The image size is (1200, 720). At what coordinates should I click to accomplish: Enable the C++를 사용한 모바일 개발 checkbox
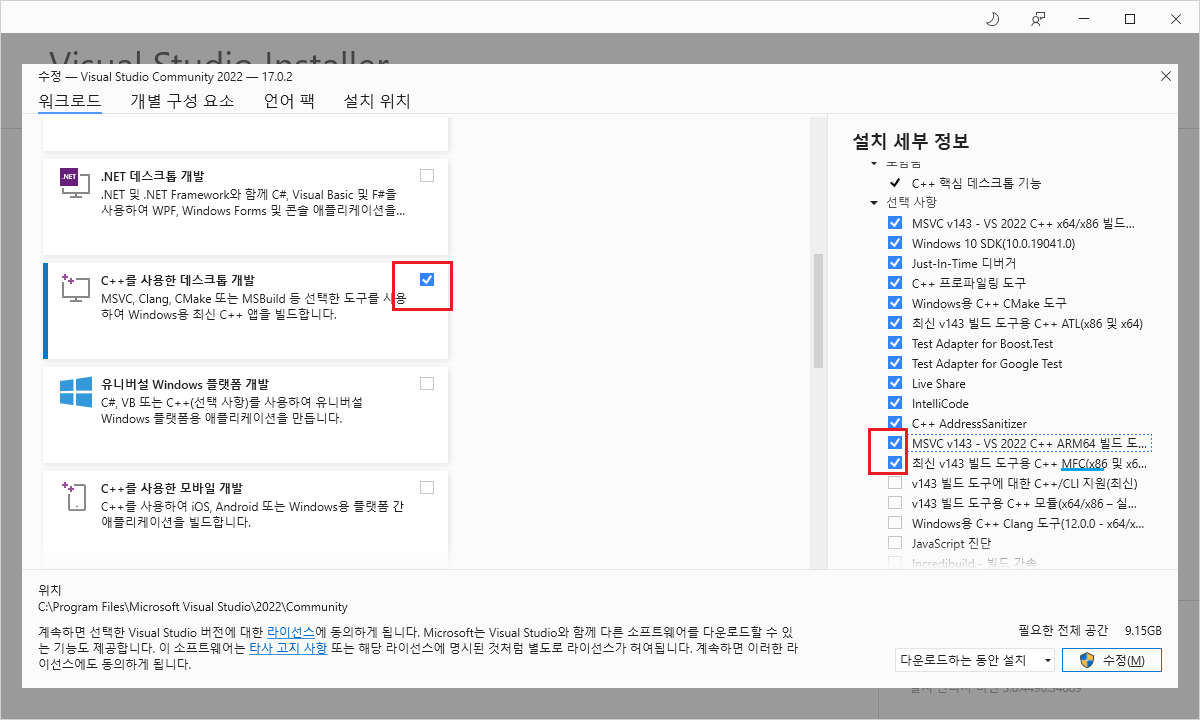click(427, 488)
